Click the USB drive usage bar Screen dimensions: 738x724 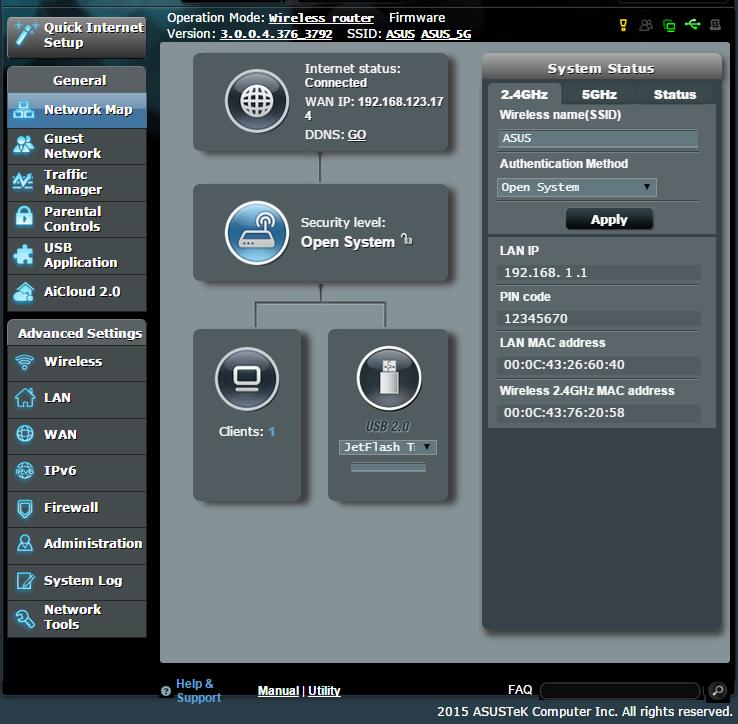(388, 467)
